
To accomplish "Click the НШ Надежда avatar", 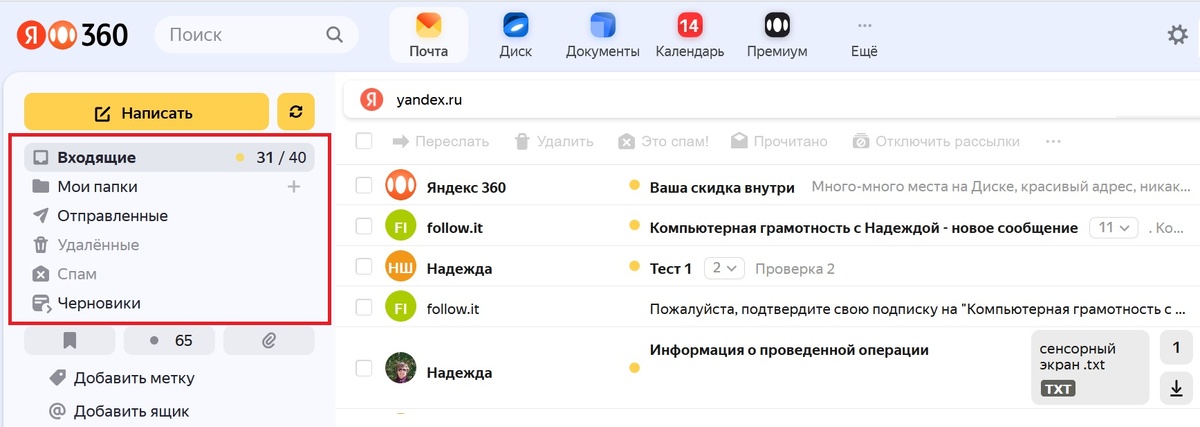I will [400, 267].
